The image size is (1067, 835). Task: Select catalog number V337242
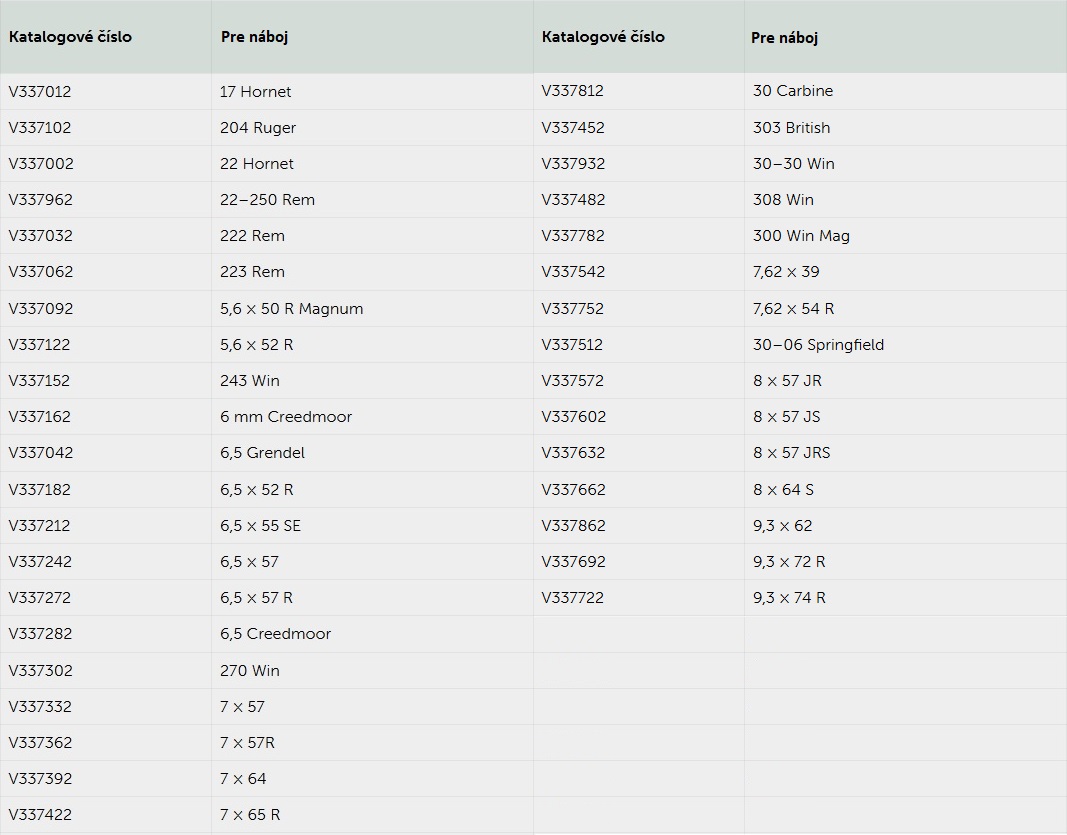(40, 562)
